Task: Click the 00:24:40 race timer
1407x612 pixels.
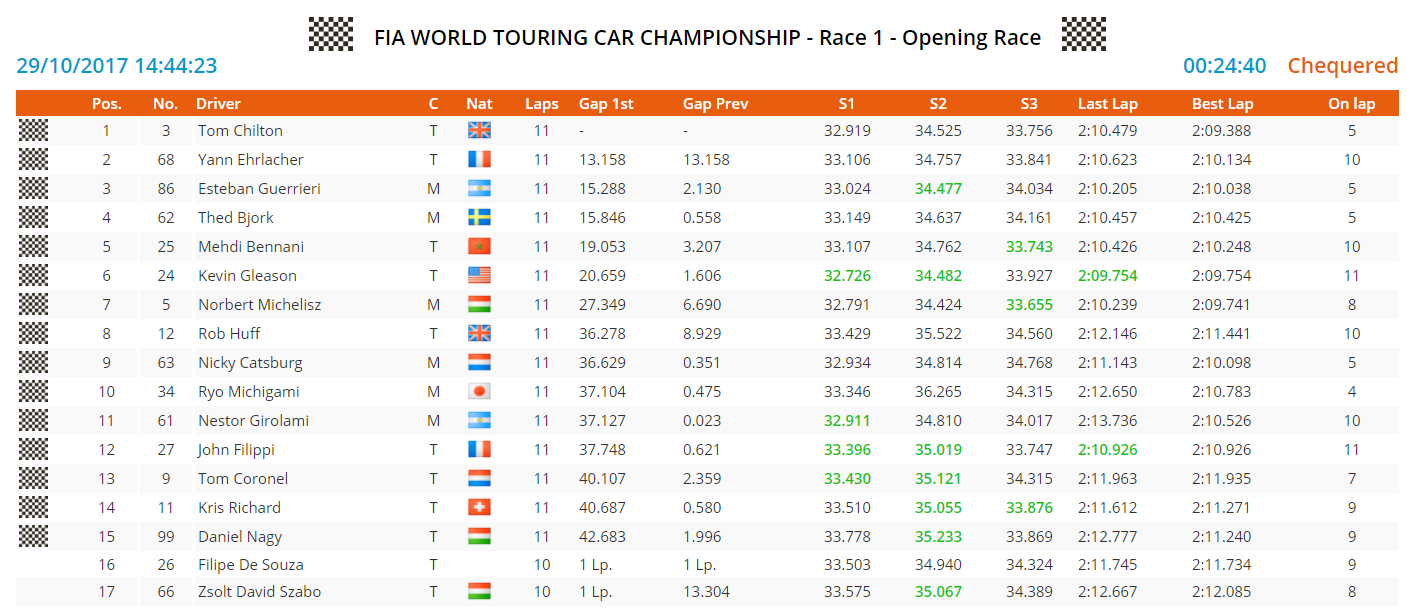Action: [x=1224, y=66]
